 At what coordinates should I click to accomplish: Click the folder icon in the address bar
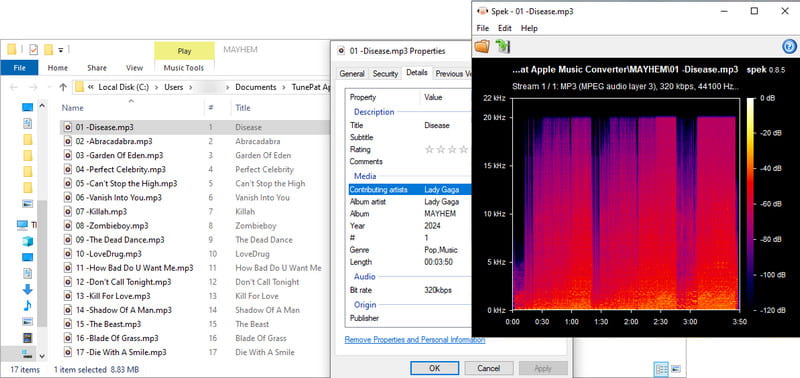(79, 87)
